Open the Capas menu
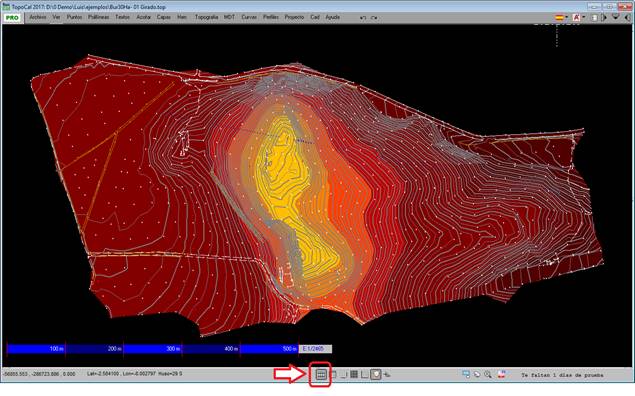 pyautogui.click(x=164, y=17)
